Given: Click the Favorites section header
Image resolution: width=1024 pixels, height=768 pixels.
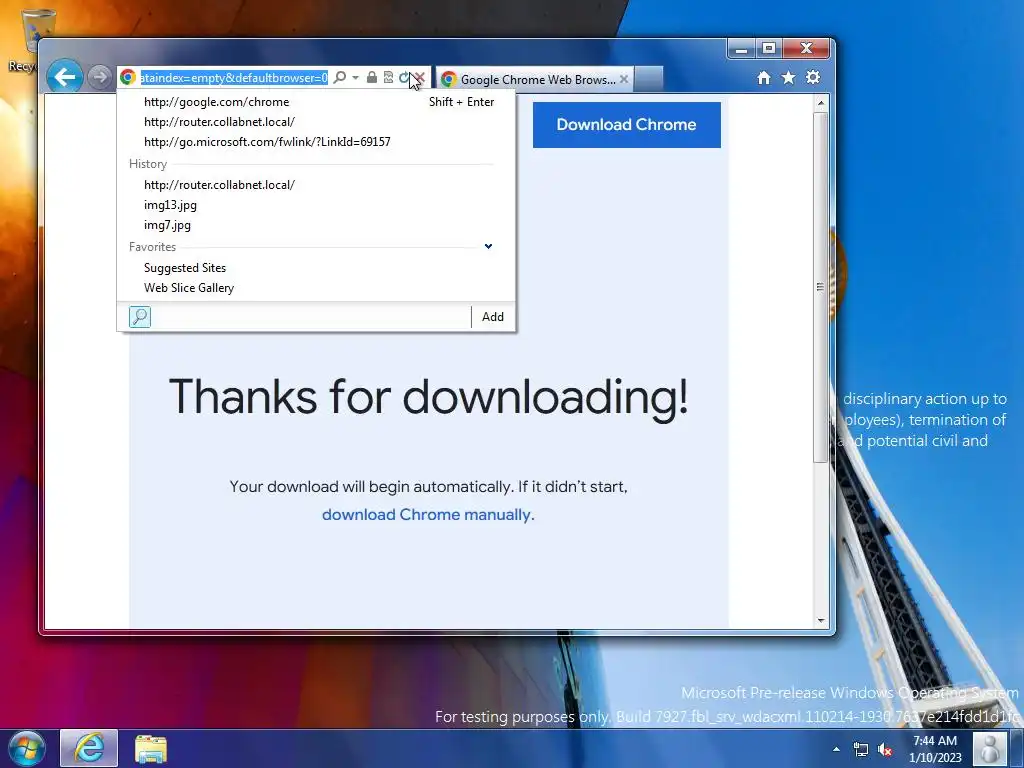Looking at the screenshot, I should pyautogui.click(x=152, y=247).
